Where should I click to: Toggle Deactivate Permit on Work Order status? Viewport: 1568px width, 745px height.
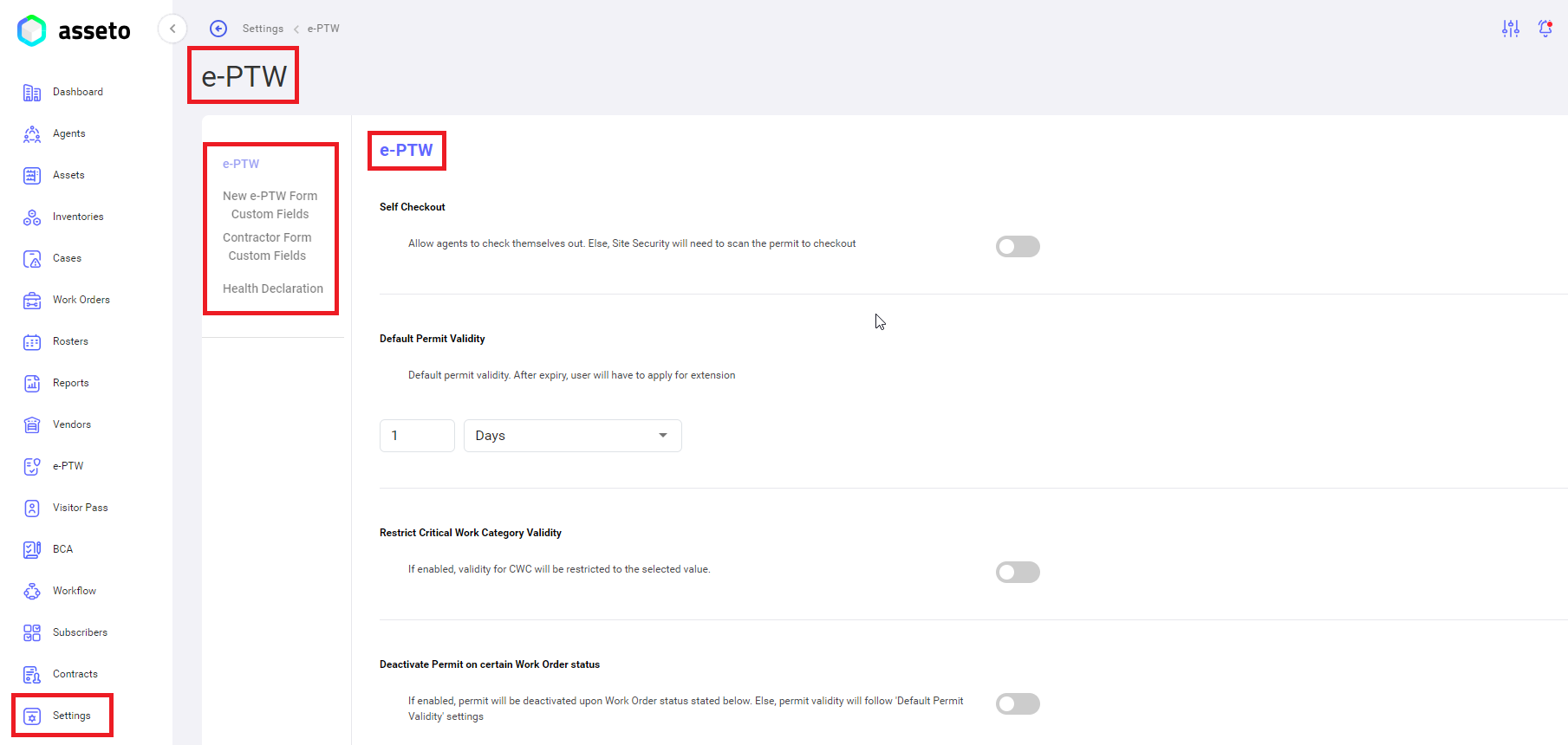point(1018,704)
